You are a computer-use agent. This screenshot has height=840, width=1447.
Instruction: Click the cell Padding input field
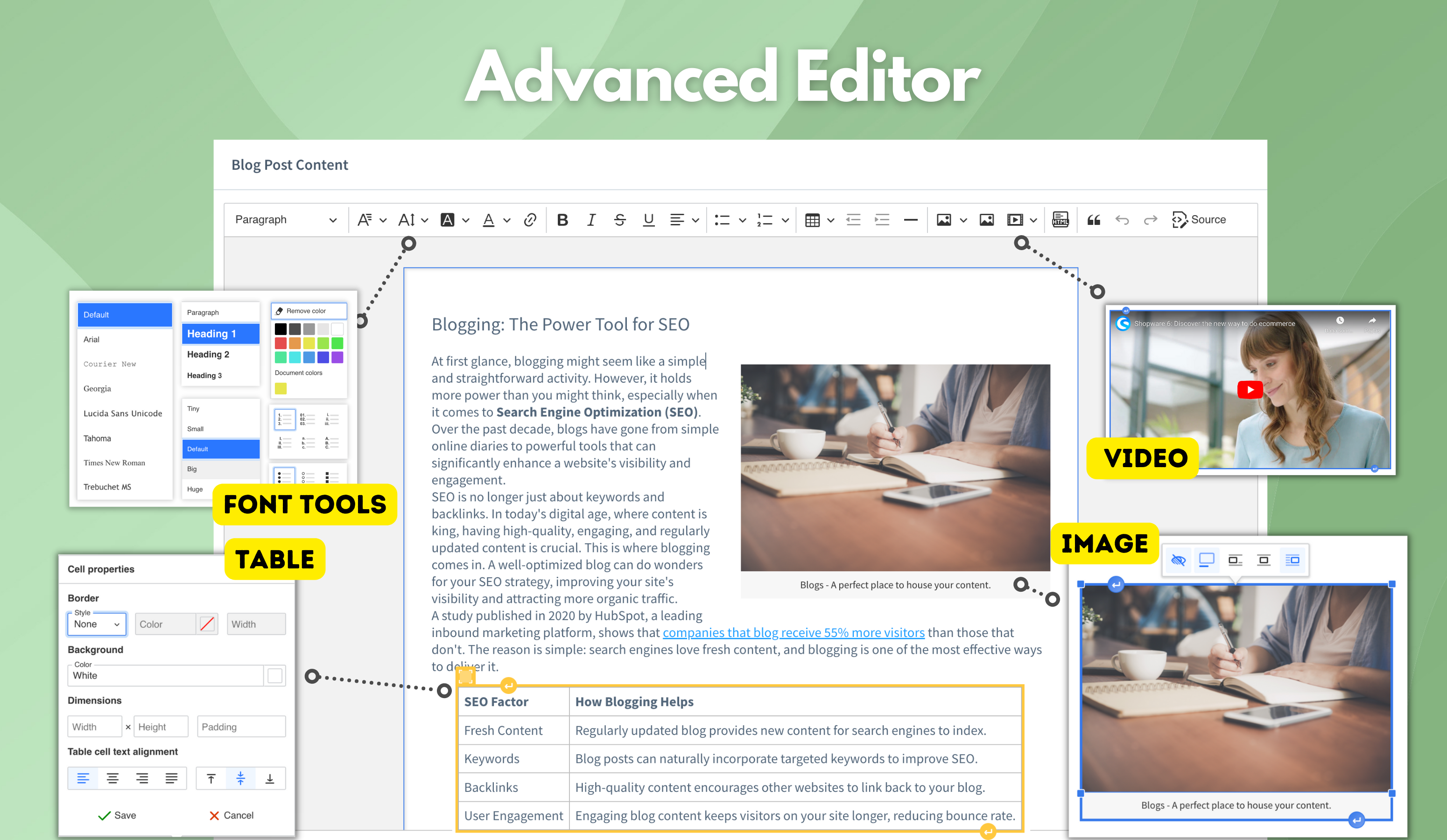coord(241,727)
